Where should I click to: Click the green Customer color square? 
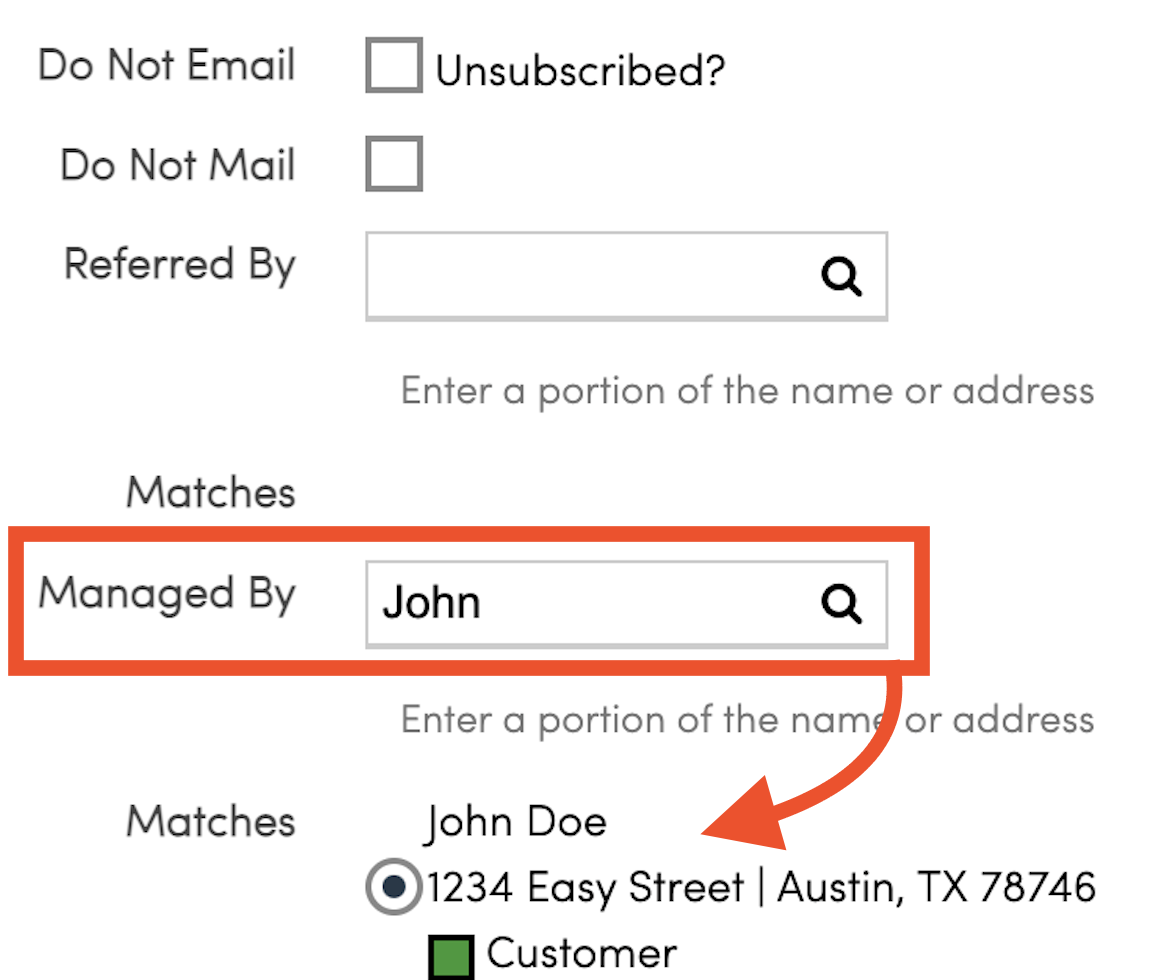tap(451, 957)
